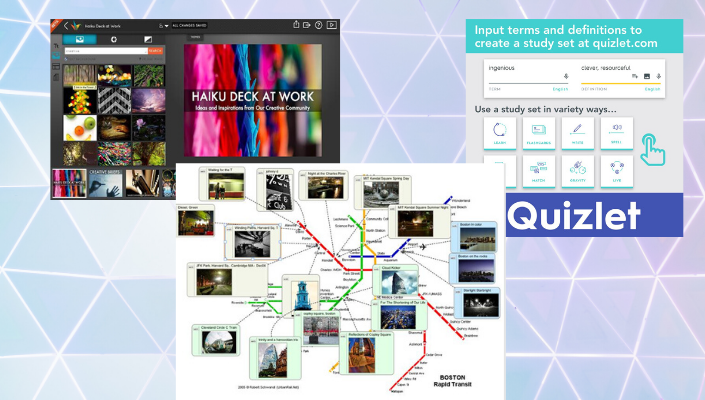This screenshot has height=400, width=705.
Task: Open the Spell study mode in Quizlet
Action: pos(617,133)
